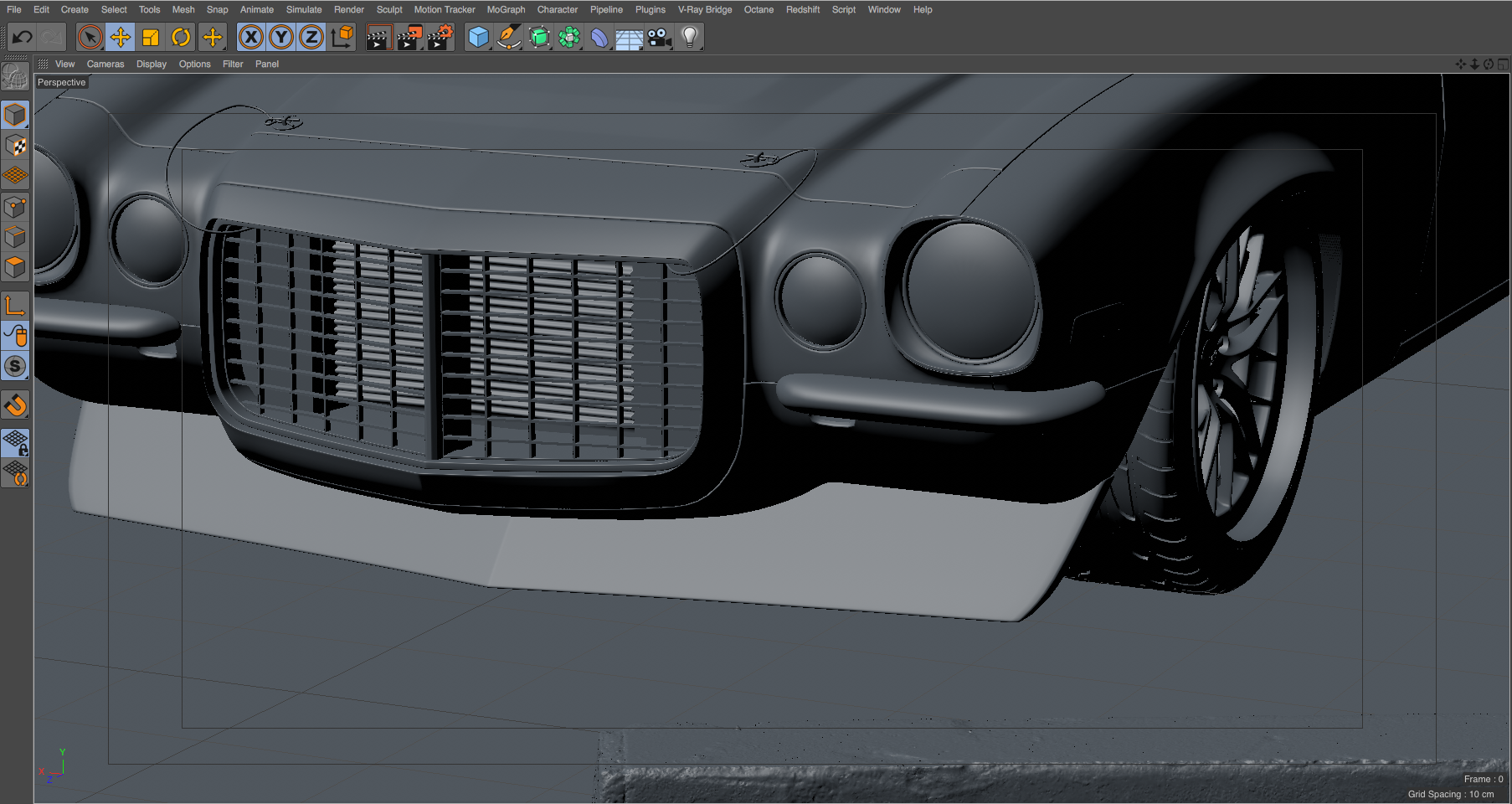Image resolution: width=1512 pixels, height=804 pixels.
Task: Expand the viewport Filter menu
Action: pyautogui.click(x=233, y=64)
